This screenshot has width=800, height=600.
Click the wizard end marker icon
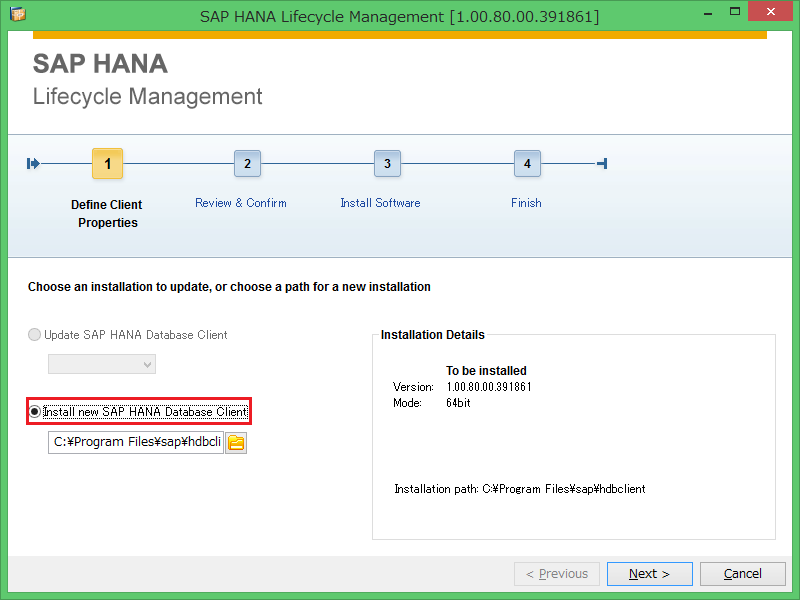coord(602,164)
